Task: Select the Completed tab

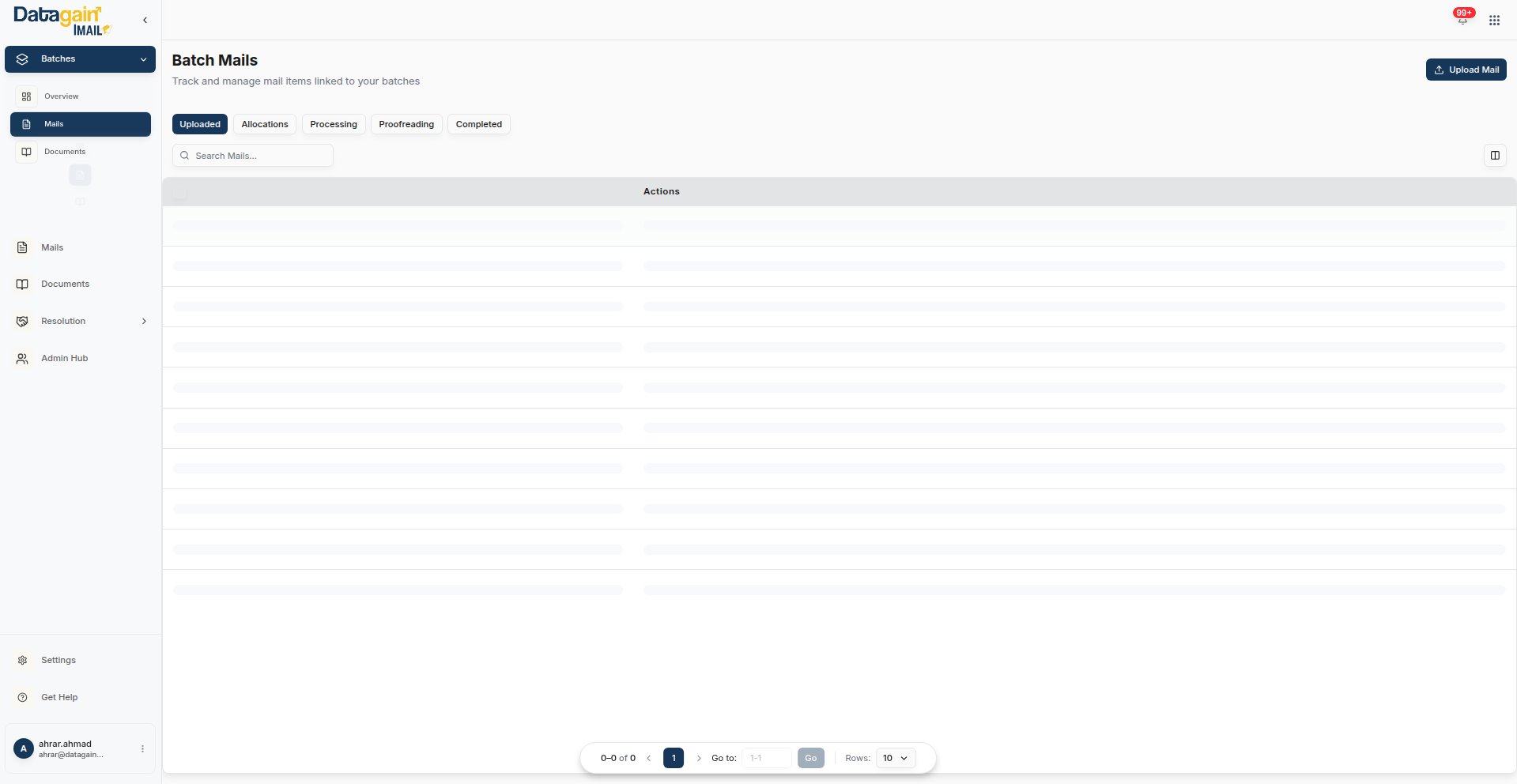Action: pos(478,124)
